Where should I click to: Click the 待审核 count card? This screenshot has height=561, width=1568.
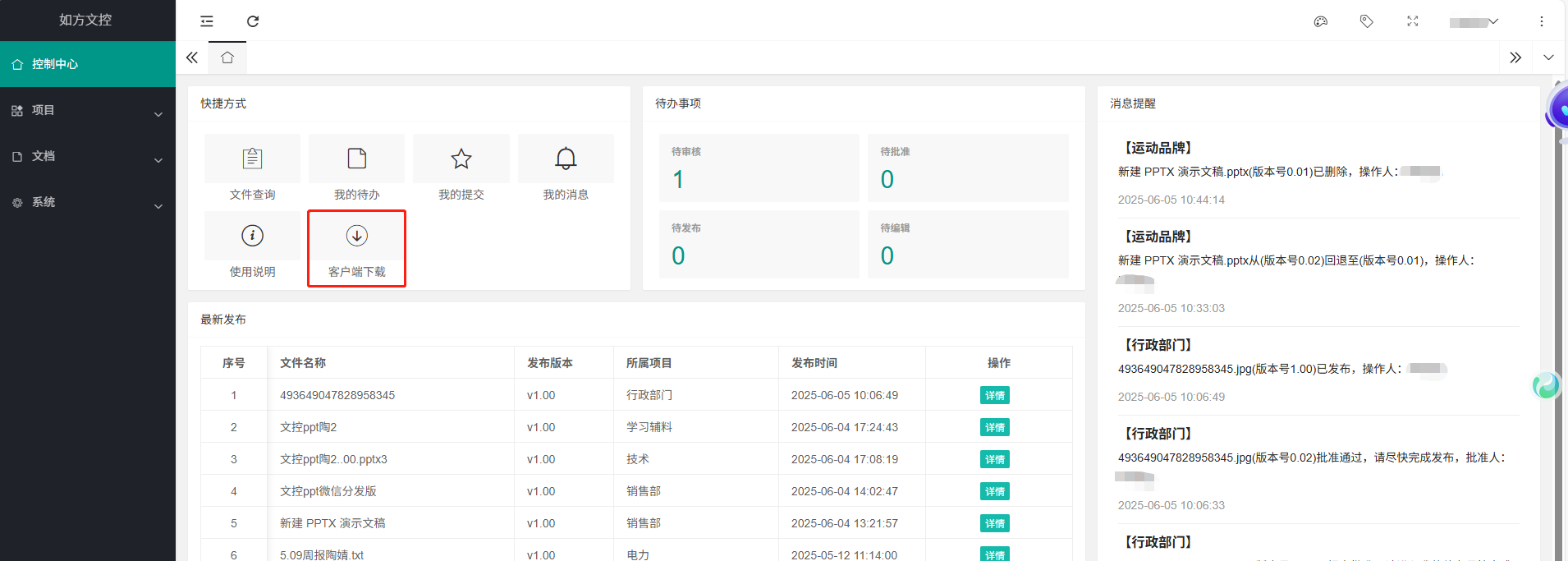click(759, 168)
